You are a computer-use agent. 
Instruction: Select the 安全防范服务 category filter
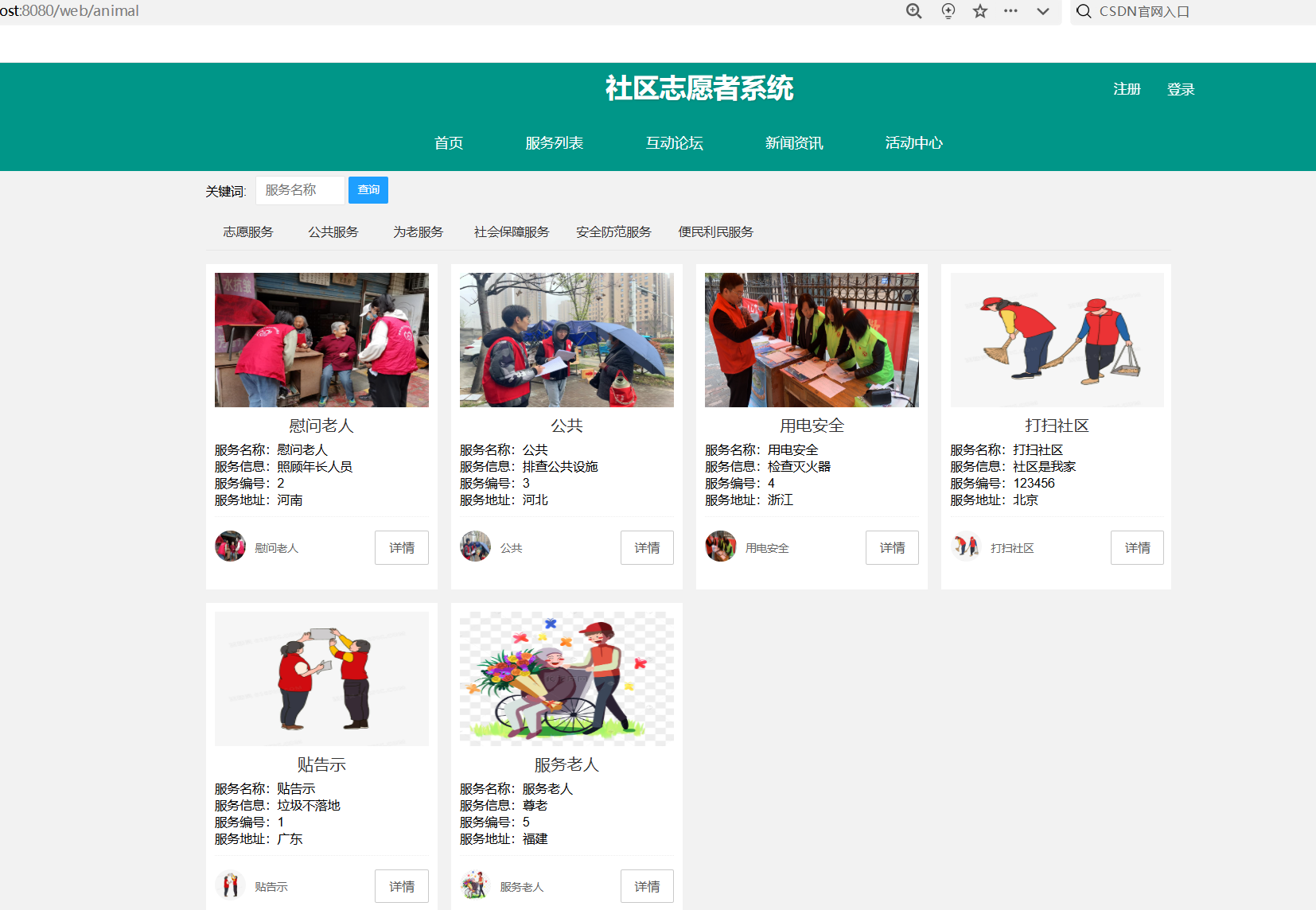point(613,232)
